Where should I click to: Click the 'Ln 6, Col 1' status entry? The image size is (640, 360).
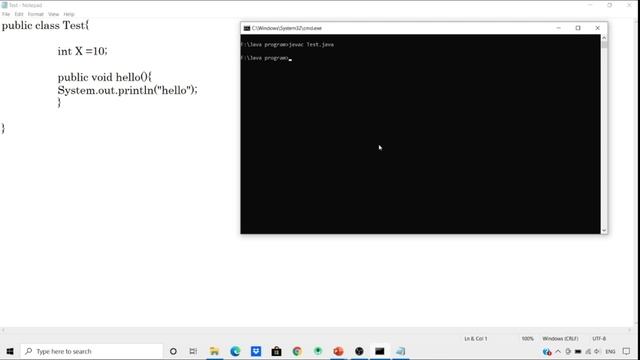click(476, 339)
